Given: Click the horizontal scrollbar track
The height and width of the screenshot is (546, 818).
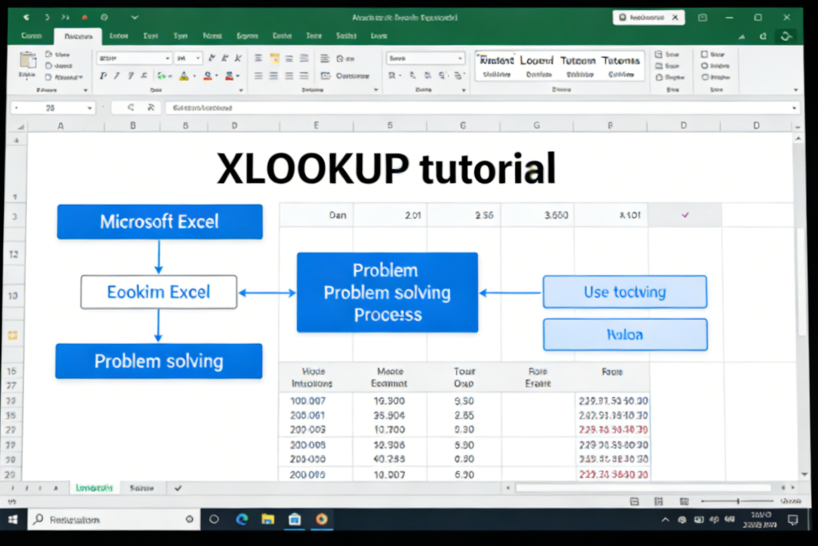Looking at the screenshot, I should point(643,488).
